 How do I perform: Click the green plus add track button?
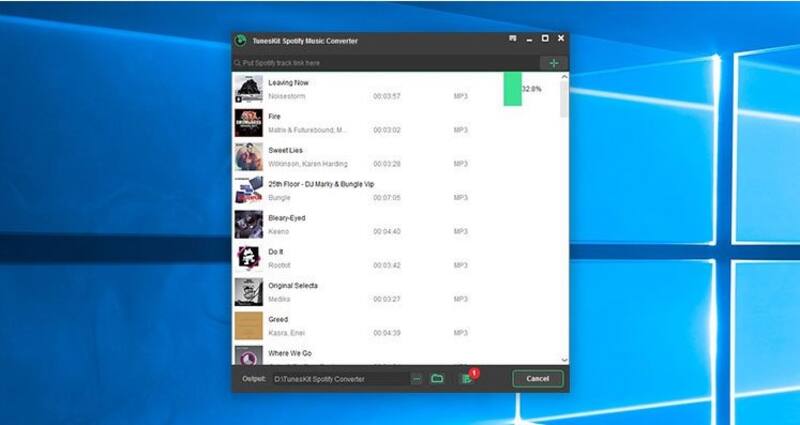[x=553, y=63]
